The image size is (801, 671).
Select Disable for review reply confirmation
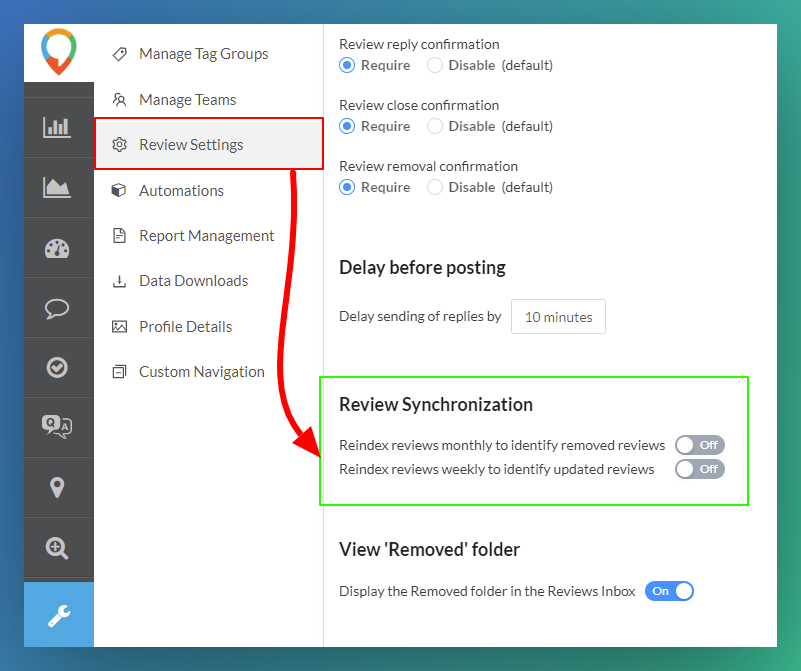(435, 65)
